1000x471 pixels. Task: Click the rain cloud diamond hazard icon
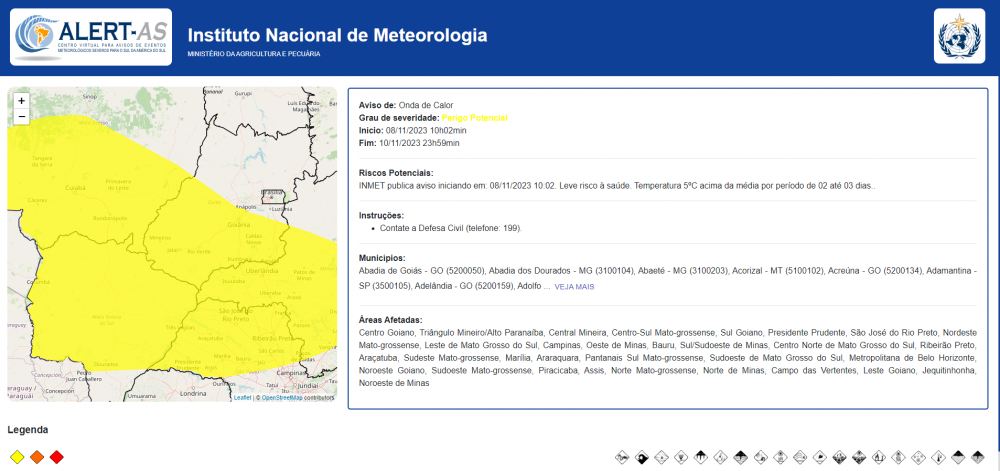coord(700,457)
